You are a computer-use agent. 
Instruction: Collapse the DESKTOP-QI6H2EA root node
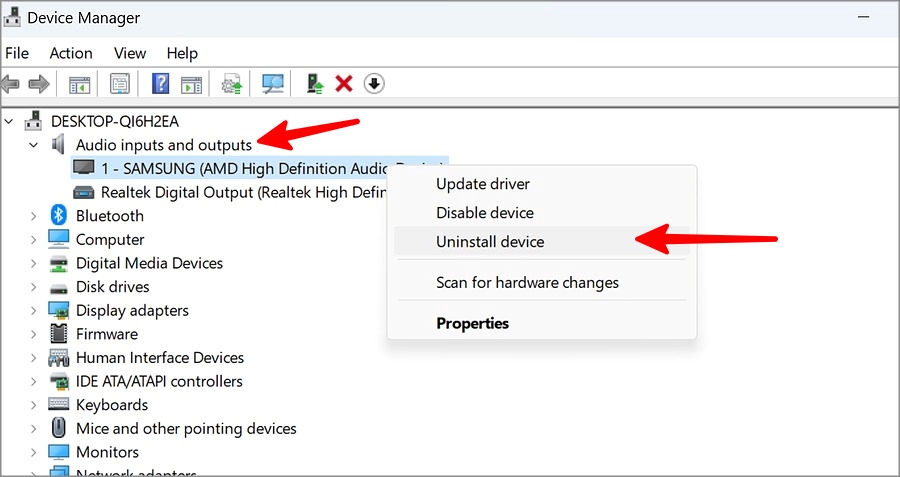9,121
